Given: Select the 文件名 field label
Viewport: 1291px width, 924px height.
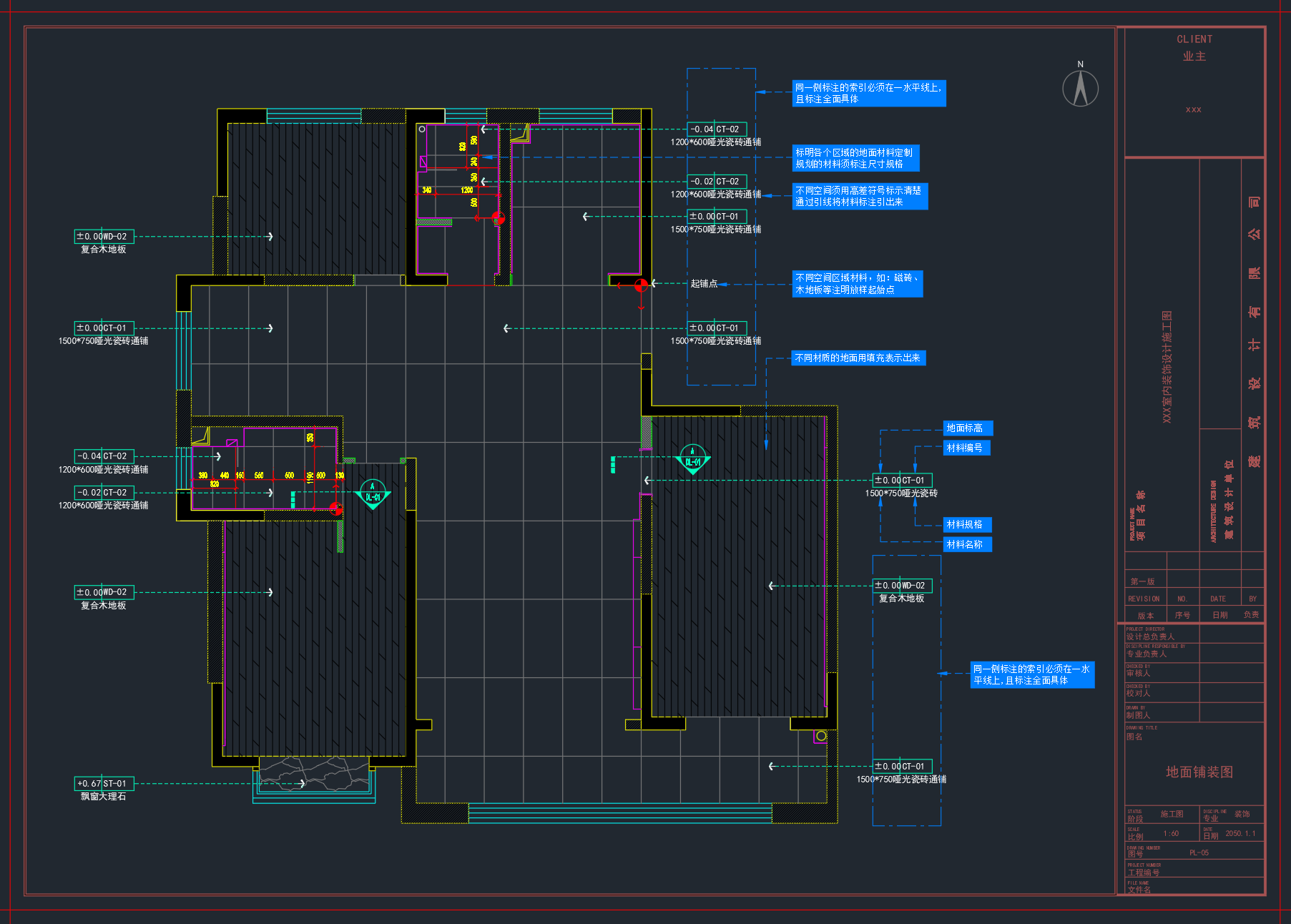Looking at the screenshot, I should (1140, 890).
